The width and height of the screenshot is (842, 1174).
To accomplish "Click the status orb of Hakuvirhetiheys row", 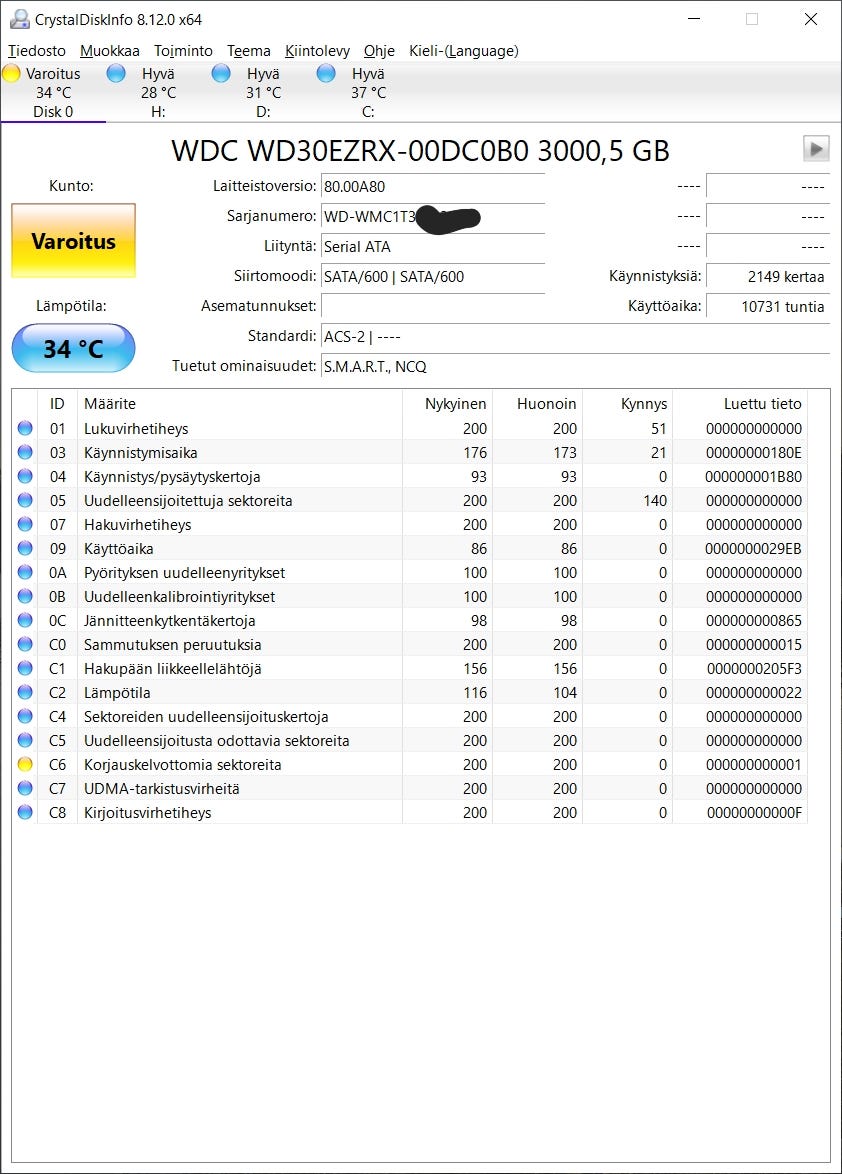I will click(25, 524).
